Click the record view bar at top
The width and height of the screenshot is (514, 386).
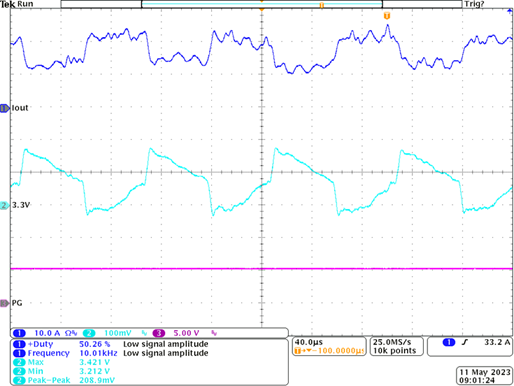[261, 4]
